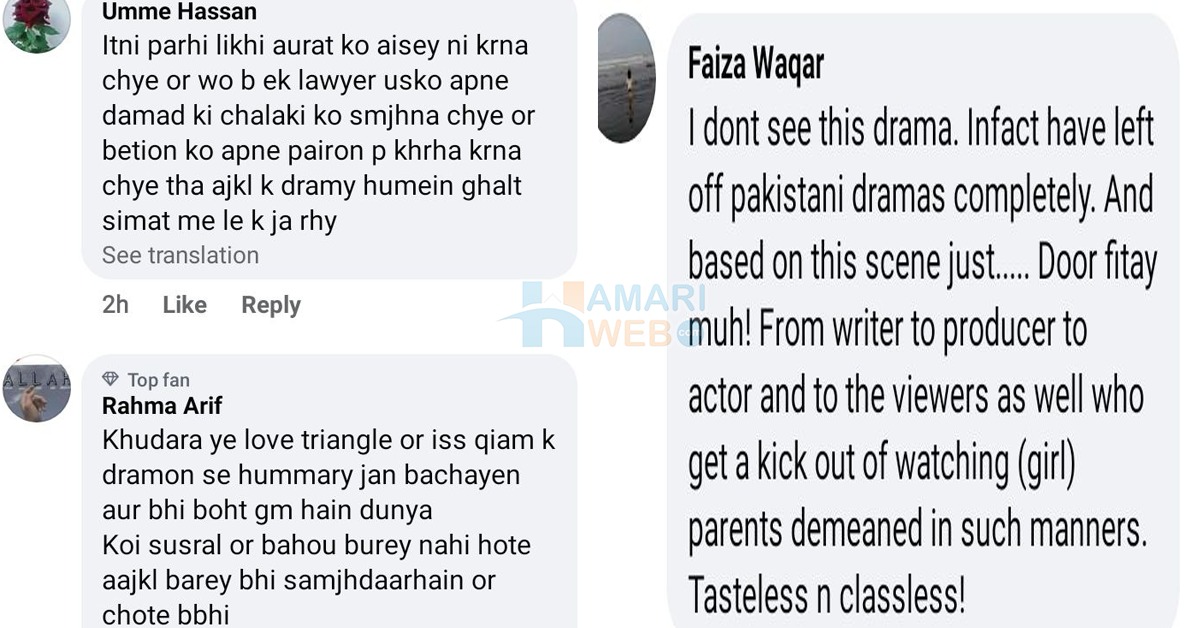Click the 'Tasteless n classless!' line
This screenshot has height=628, width=1200.
pos(827,597)
